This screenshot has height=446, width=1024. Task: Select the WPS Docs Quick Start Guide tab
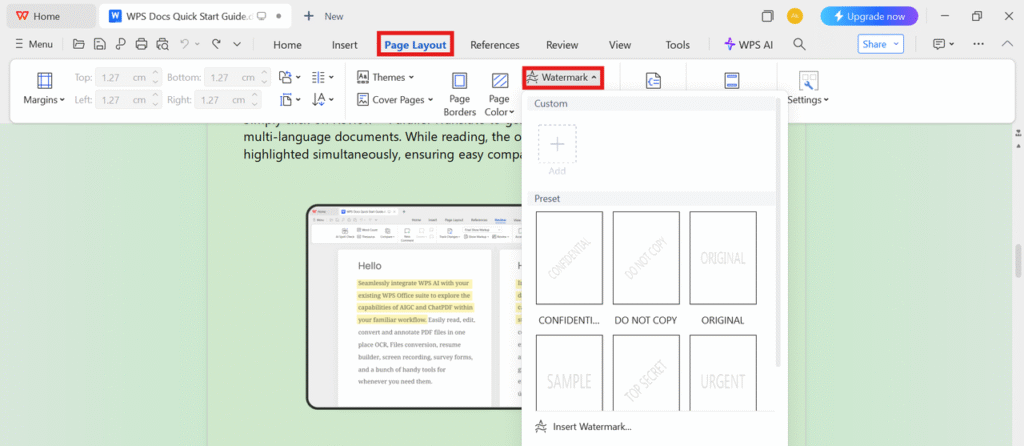click(x=195, y=16)
